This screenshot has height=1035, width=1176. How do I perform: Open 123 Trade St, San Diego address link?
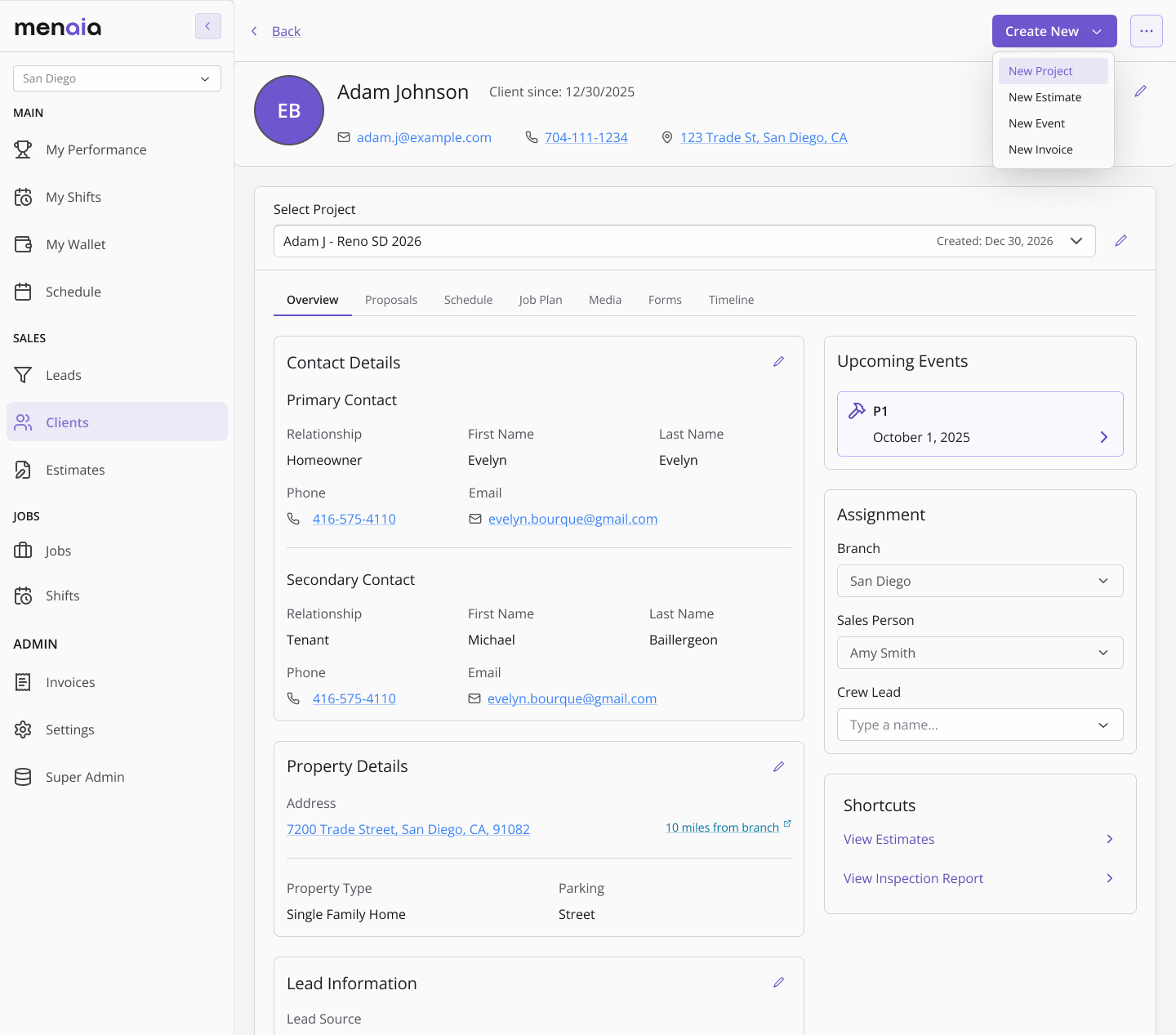point(764,137)
